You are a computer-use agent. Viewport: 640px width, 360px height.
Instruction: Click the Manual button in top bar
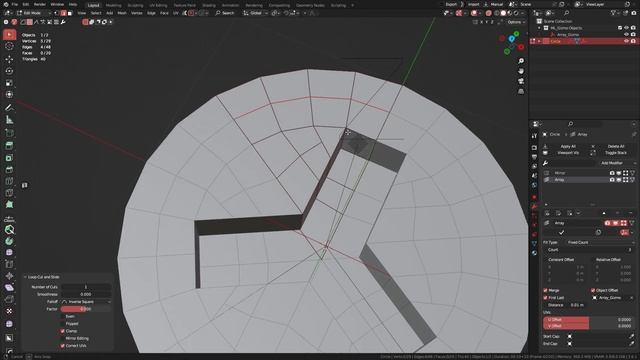pos(497,4)
